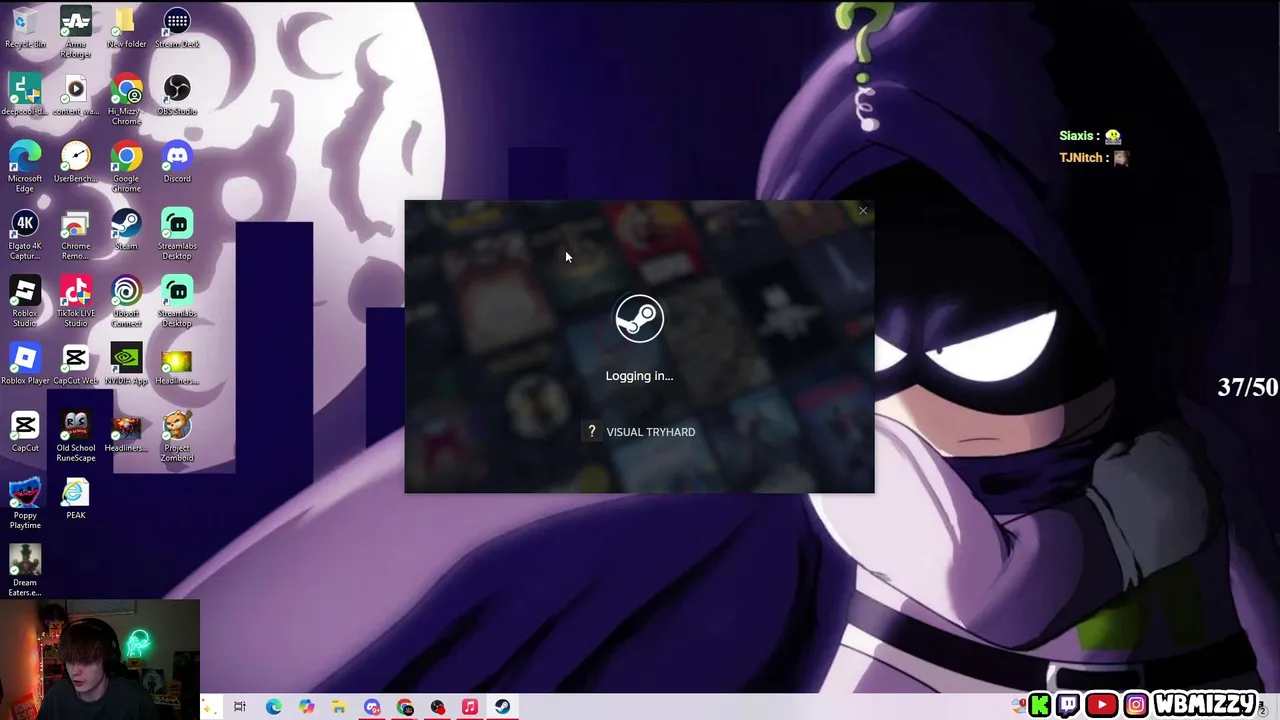Close the Steam login window
The image size is (1280, 720).
(x=863, y=211)
